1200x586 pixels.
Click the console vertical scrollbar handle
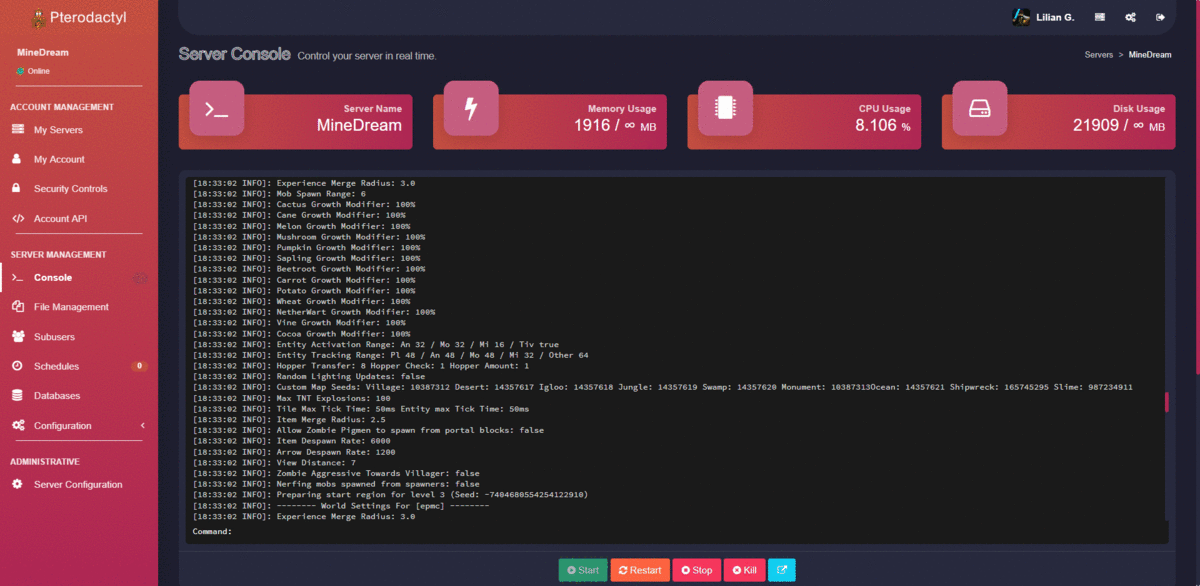coord(1166,402)
